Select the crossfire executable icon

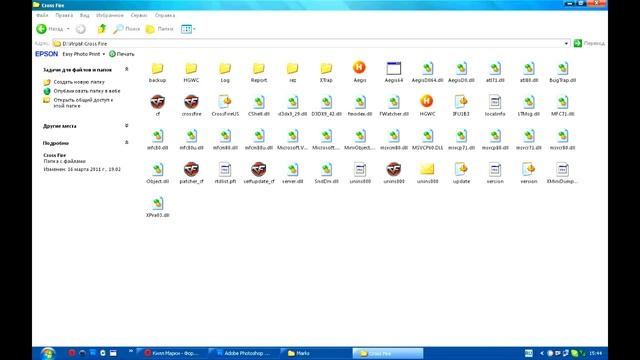[191, 102]
